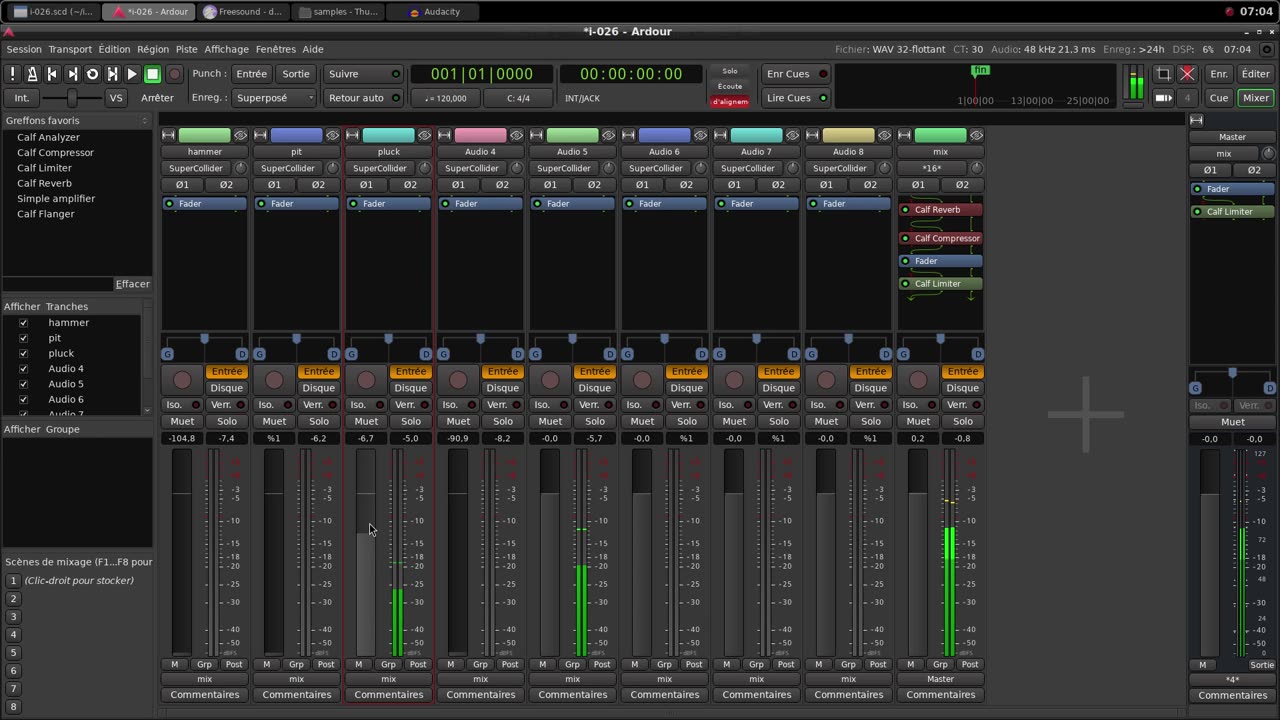Viewport: 1280px width, 720px height.
Task: Switch to the Éditer editor view
Action: [x=1255, y=74]
